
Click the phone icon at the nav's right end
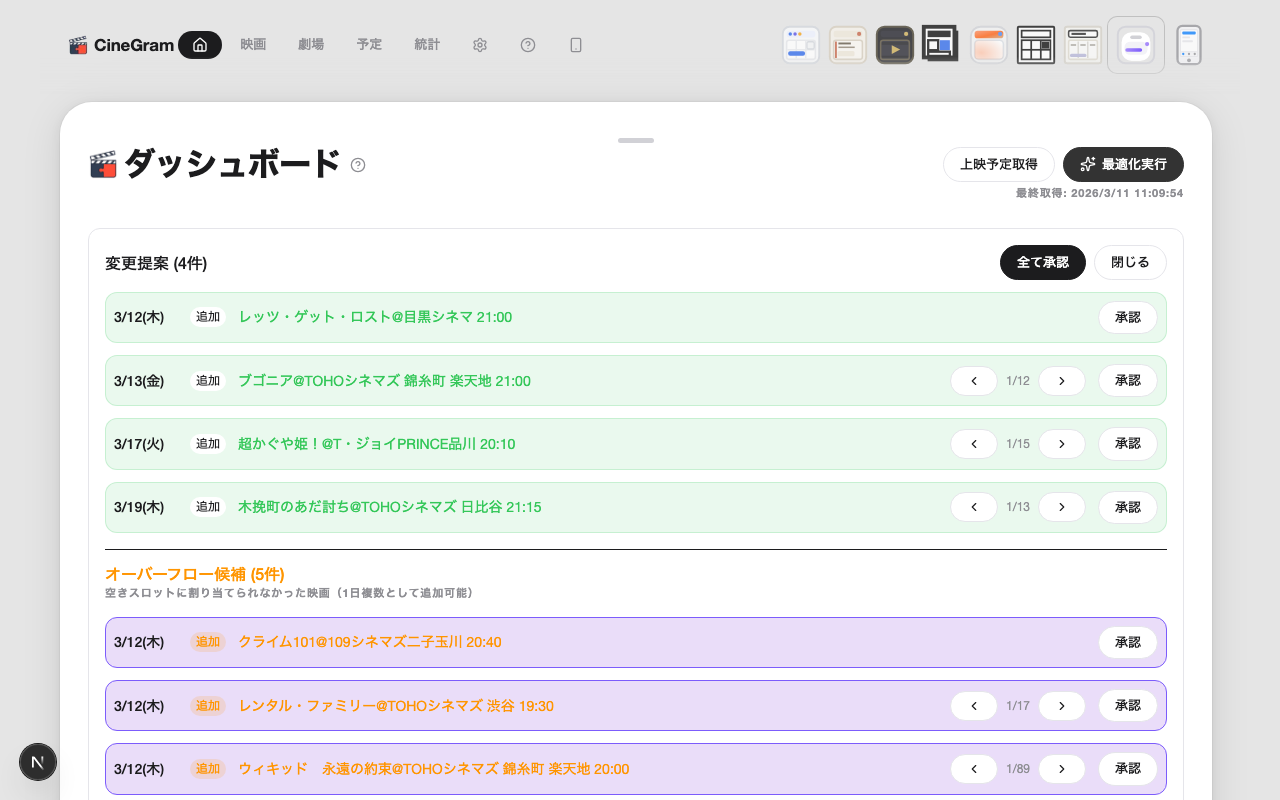(575, 44)
